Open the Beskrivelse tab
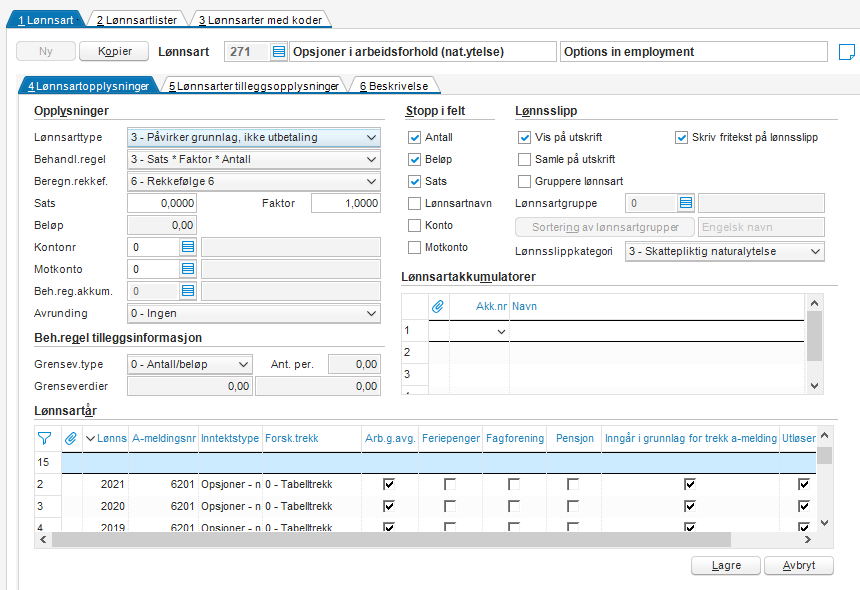860x590 pixels. 394,86
